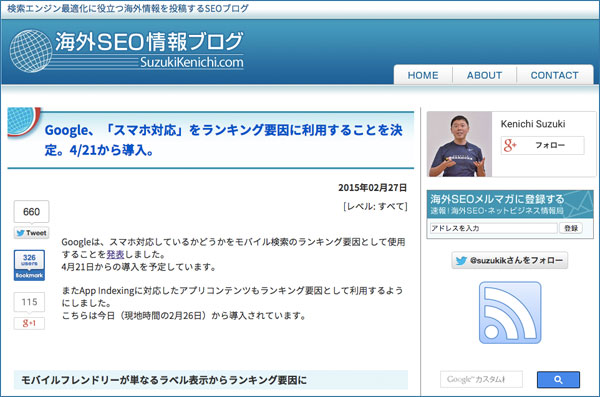The image size is (600, 397).
Task: Click the 660 tweet count box
Action: click(31, 211)
